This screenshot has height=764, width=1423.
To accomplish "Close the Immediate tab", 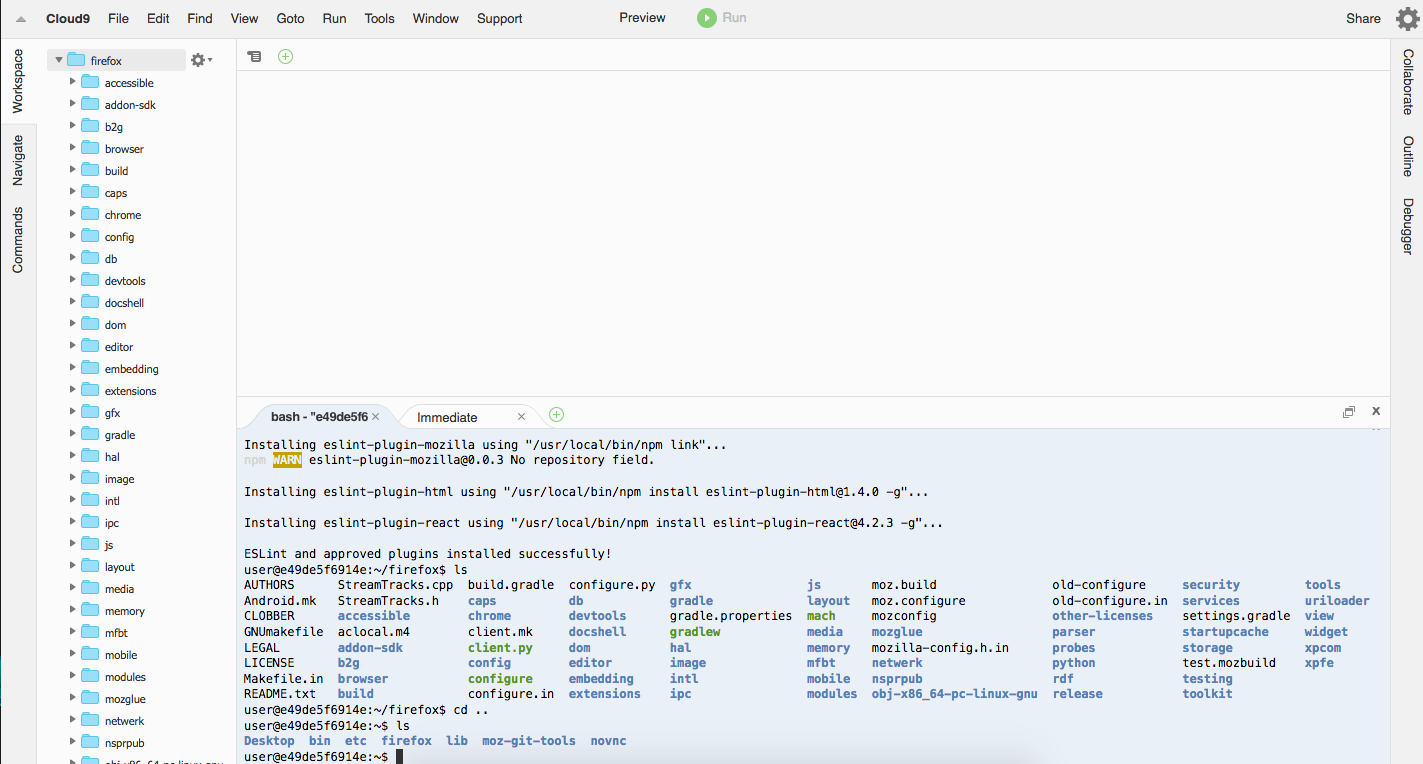I will pyautogui.click(x=521, y=417).
